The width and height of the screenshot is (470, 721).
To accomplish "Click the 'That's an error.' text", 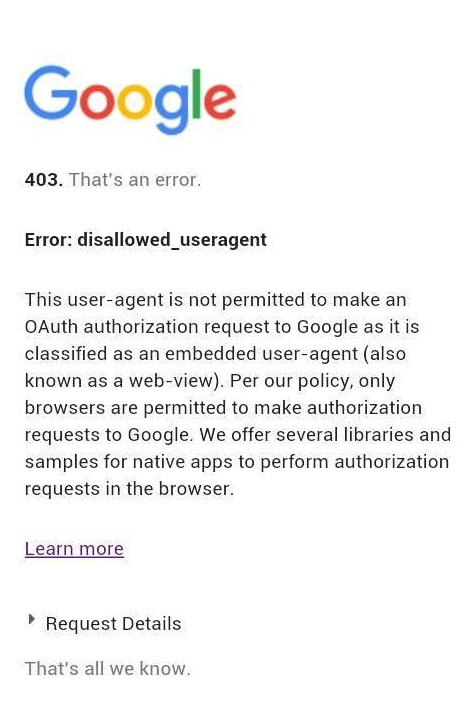I will [x=135, y=180].
